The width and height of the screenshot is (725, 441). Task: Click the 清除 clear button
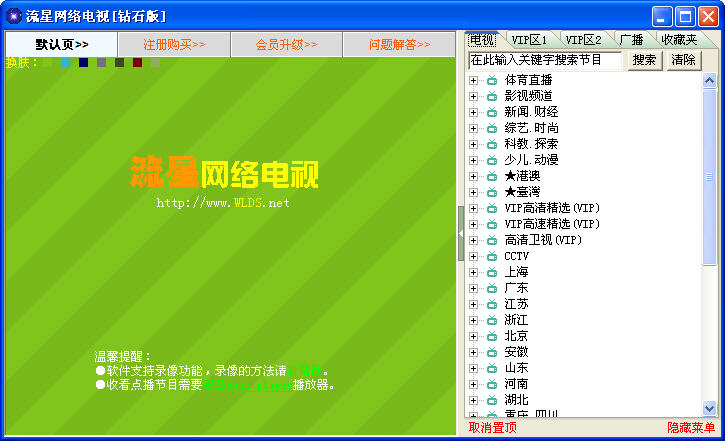click(684, 60)
